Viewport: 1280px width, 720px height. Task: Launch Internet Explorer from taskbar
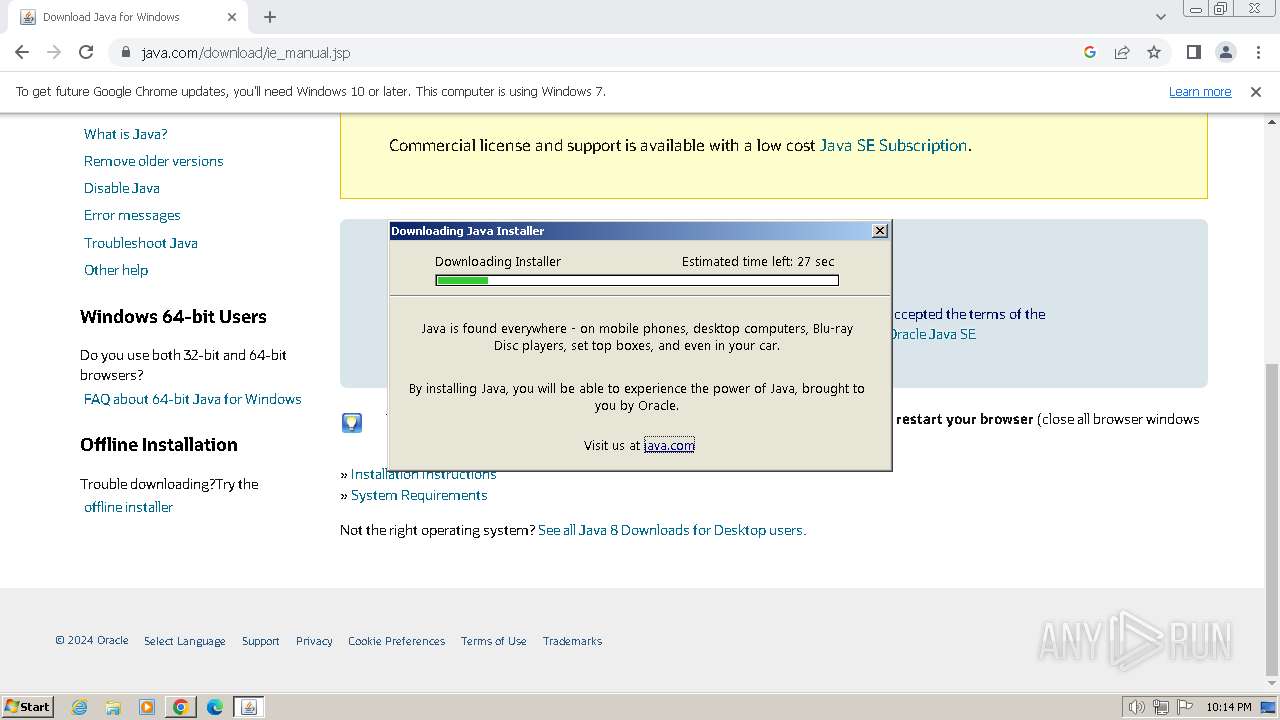[x=79, y=707]
